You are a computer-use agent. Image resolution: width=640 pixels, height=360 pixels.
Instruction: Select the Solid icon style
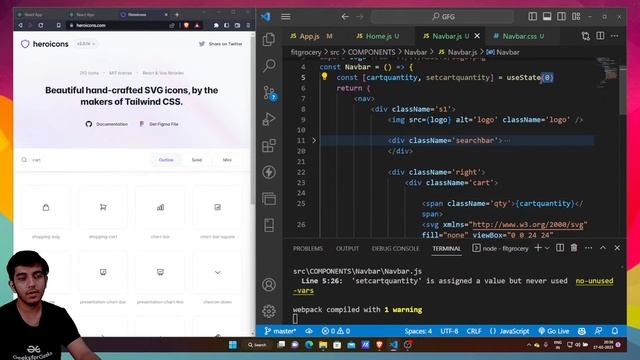[x=197, y=160]
